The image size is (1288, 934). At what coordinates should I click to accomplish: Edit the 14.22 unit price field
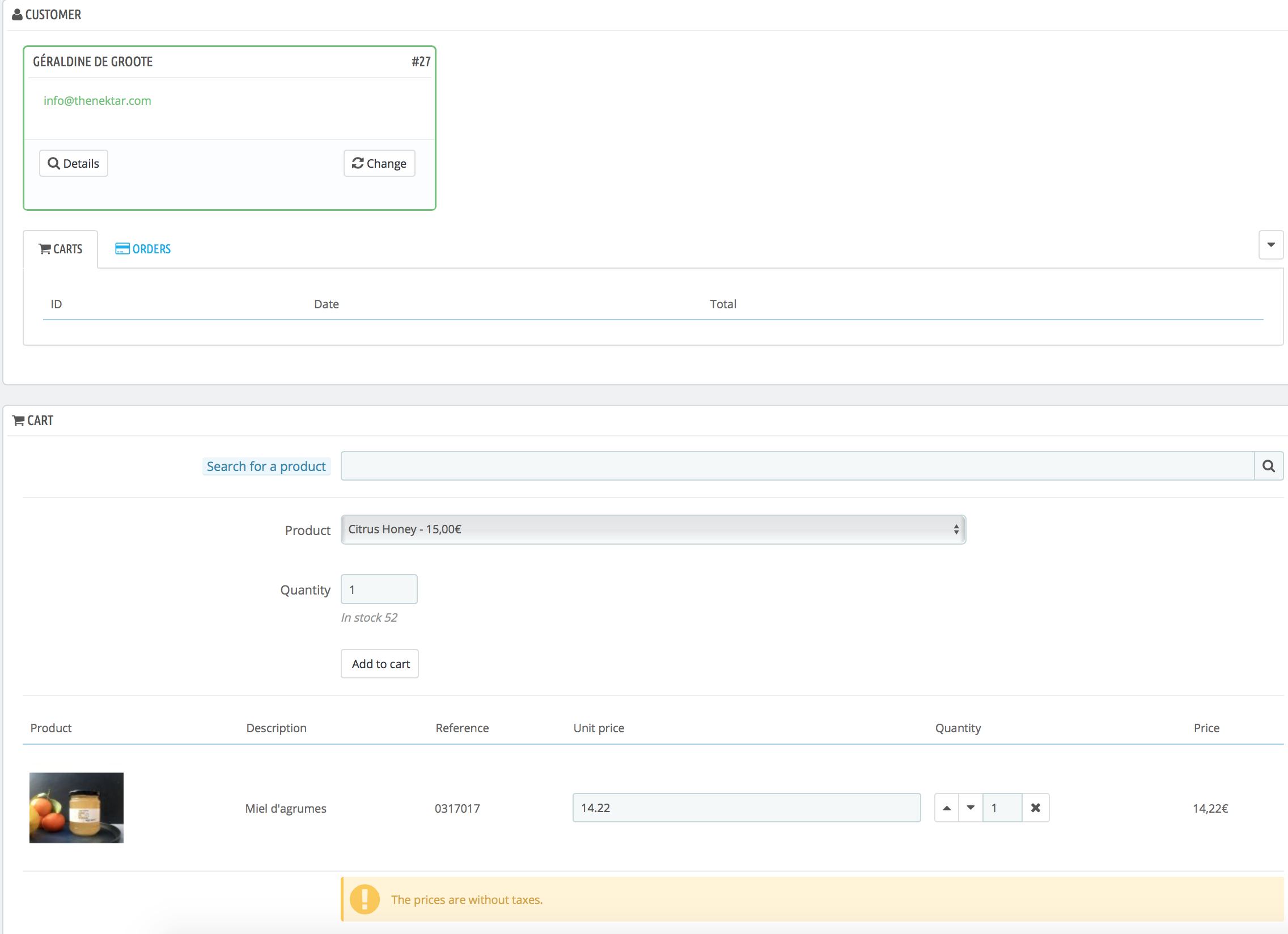[746, 808]
